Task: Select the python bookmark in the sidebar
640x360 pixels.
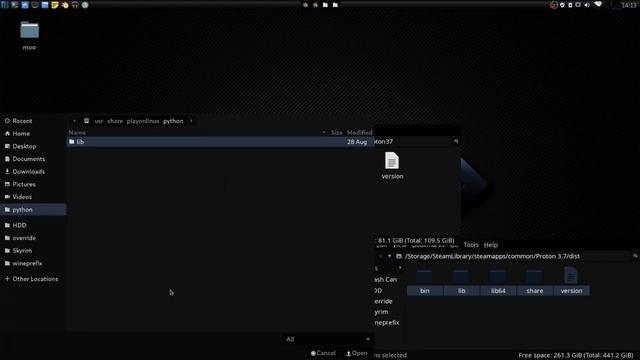Action: 33,209
